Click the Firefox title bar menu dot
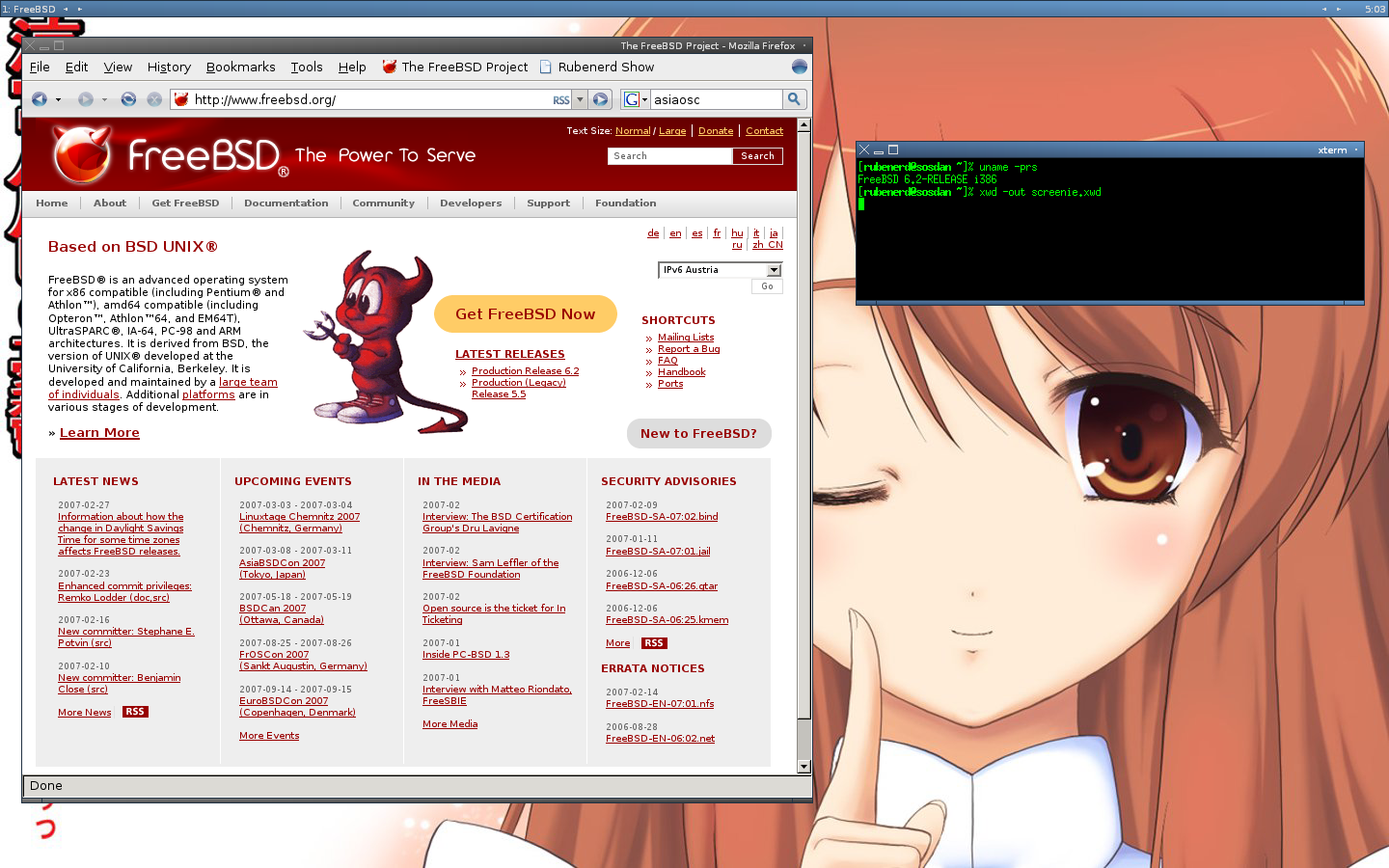Screen dimensions: 1389x868 (804, 45)
